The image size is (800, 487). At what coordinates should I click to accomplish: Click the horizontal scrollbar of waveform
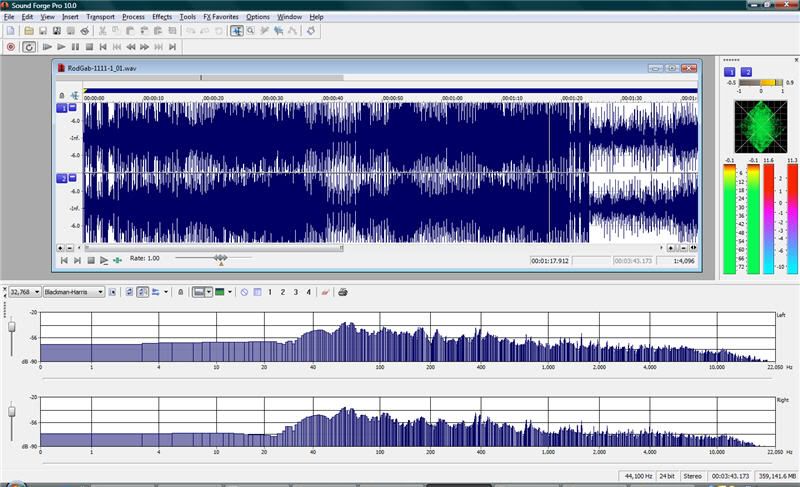coord(214,248)
